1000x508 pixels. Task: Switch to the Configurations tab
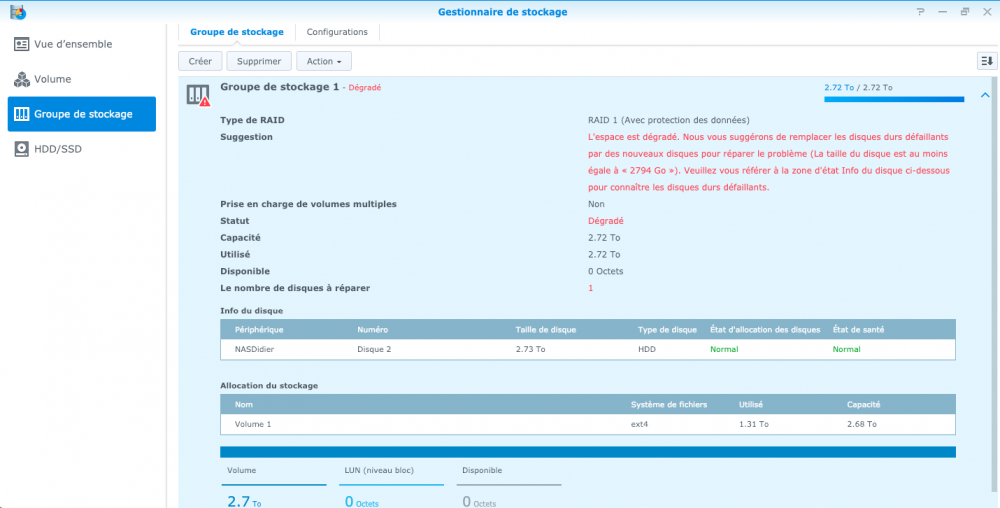(337, 32)
